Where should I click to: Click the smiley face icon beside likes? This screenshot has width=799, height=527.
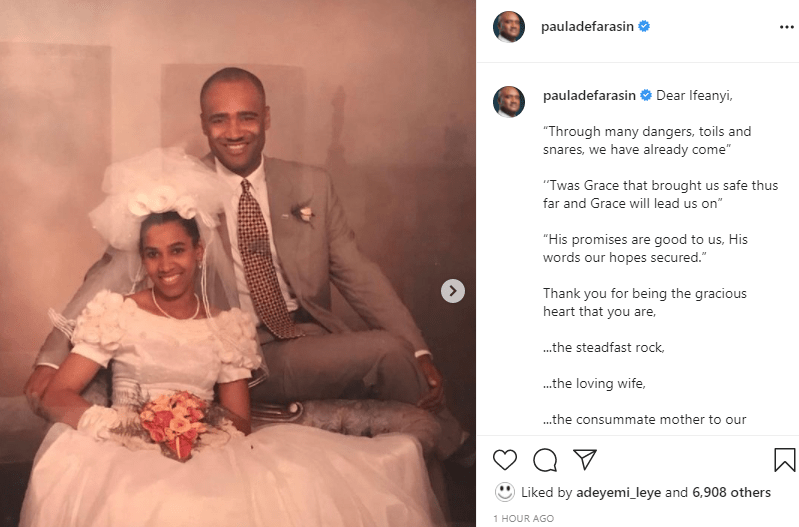click(504, 492)
